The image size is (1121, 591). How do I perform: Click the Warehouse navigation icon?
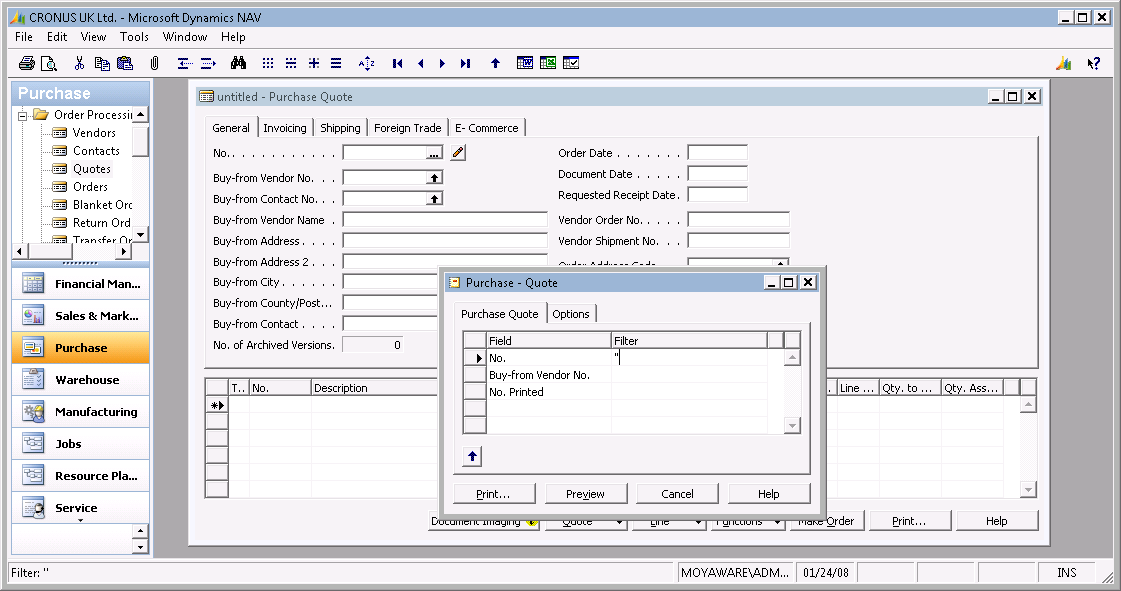point(33,379)
